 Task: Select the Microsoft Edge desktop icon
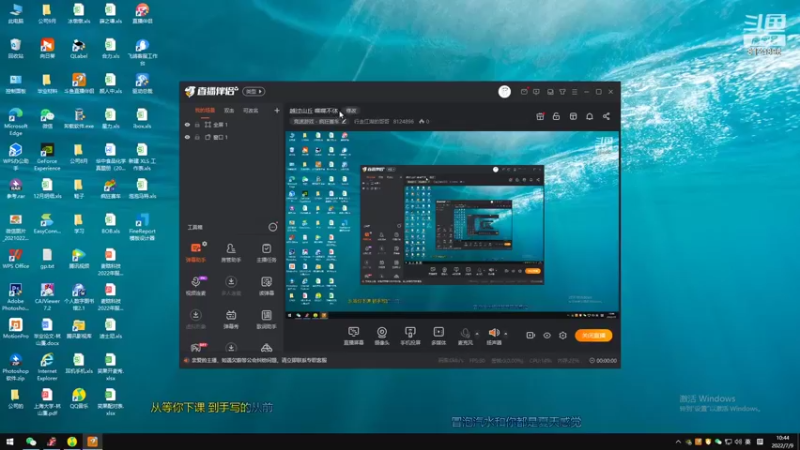point(15,121)
